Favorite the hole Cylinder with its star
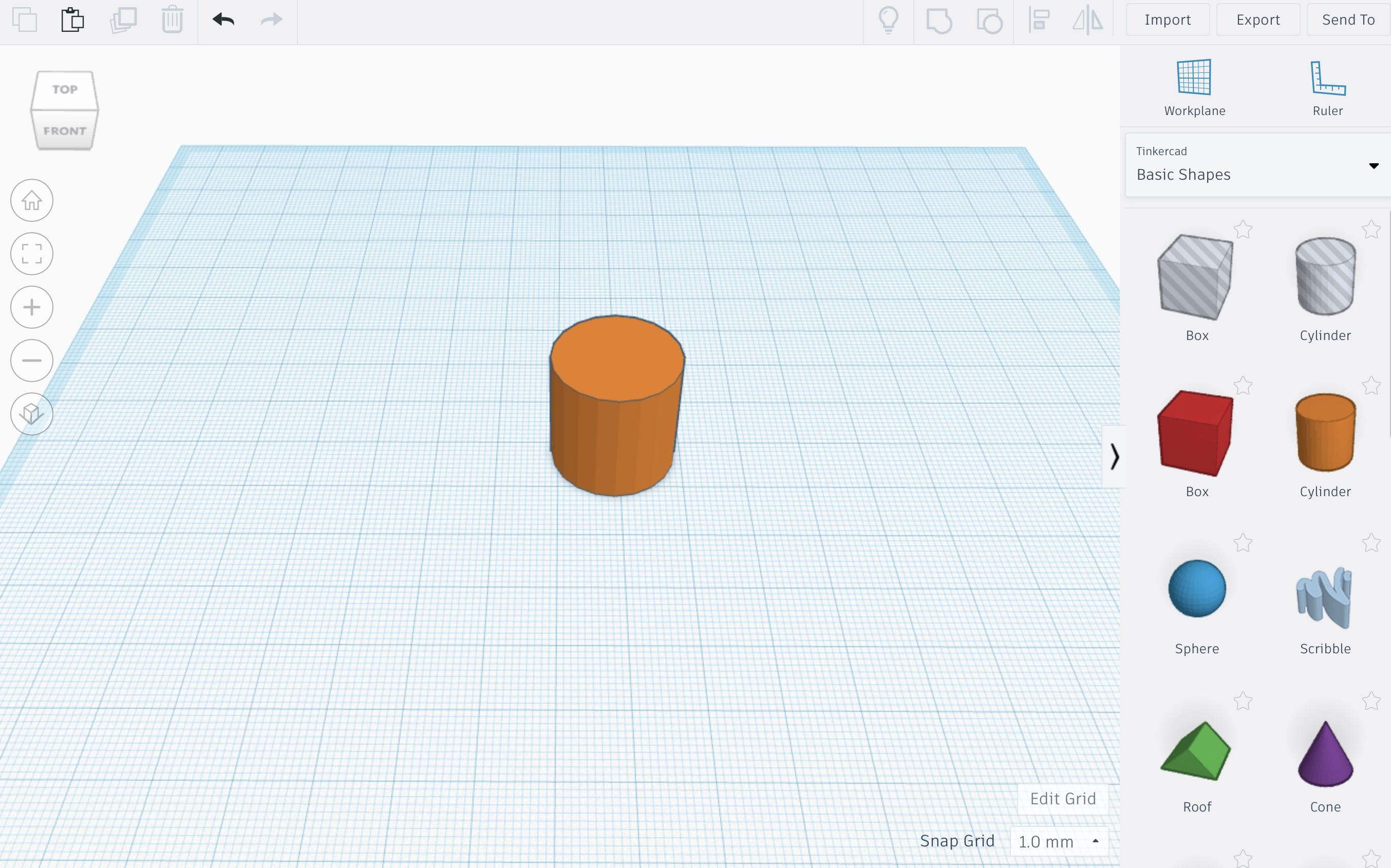 tap(1371, 230)
